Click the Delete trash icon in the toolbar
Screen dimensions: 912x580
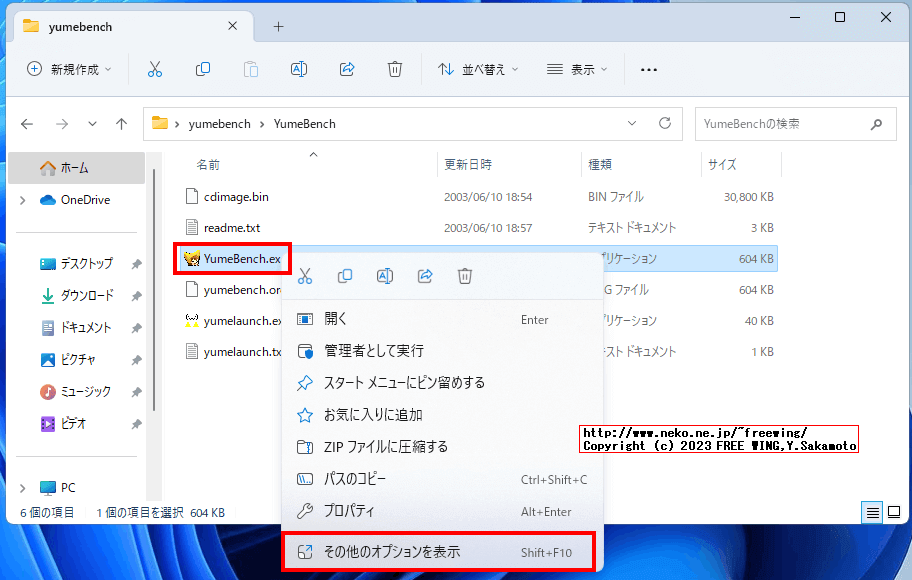[x=395, y=69]
